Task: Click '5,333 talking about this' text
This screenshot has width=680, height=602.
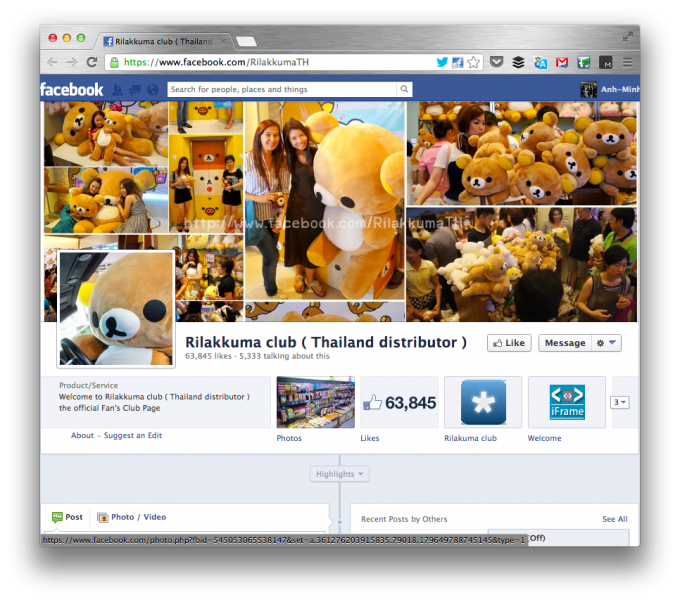Action: (x=284, y=356)
